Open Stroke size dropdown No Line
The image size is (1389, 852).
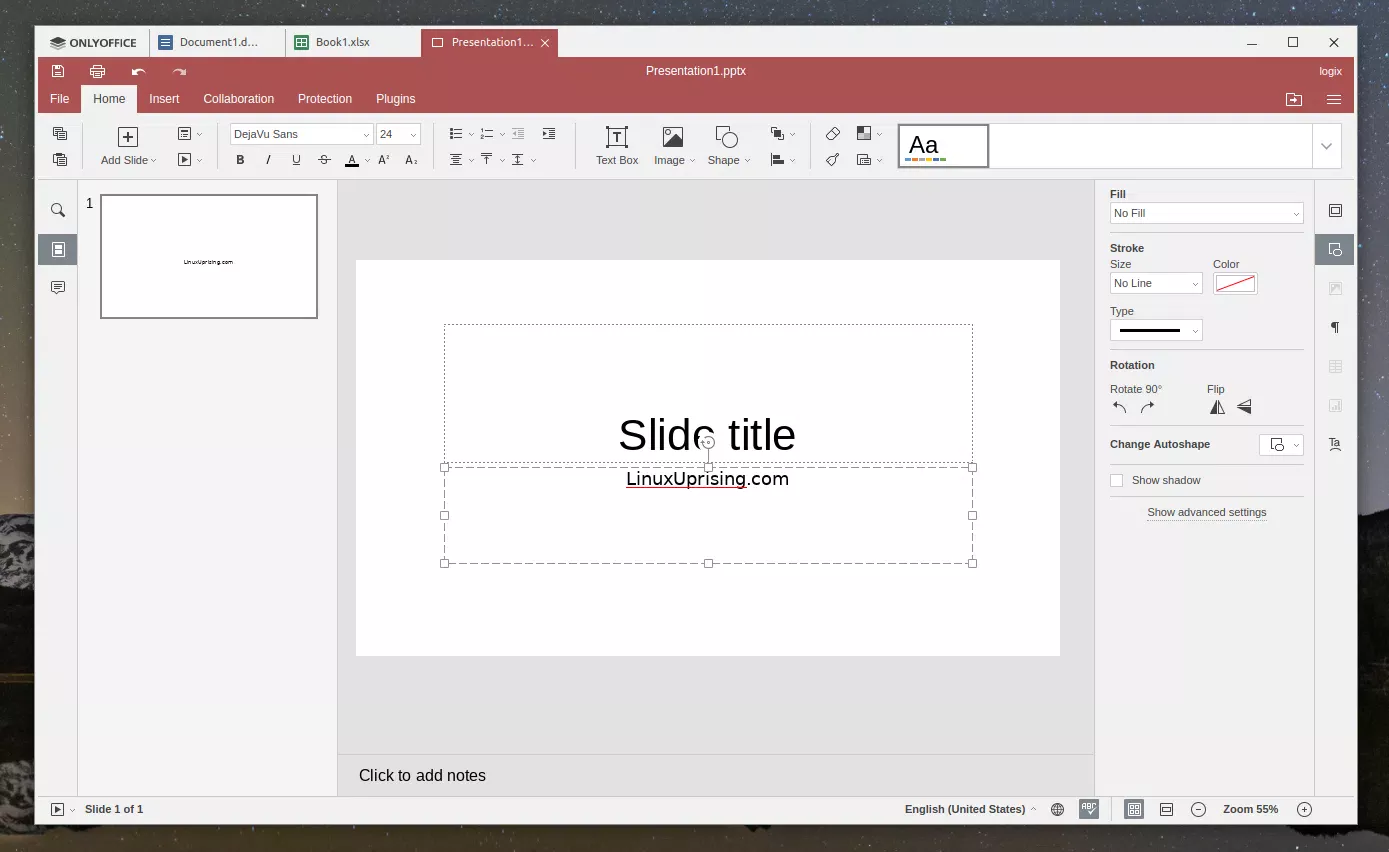click(1156, 283)
